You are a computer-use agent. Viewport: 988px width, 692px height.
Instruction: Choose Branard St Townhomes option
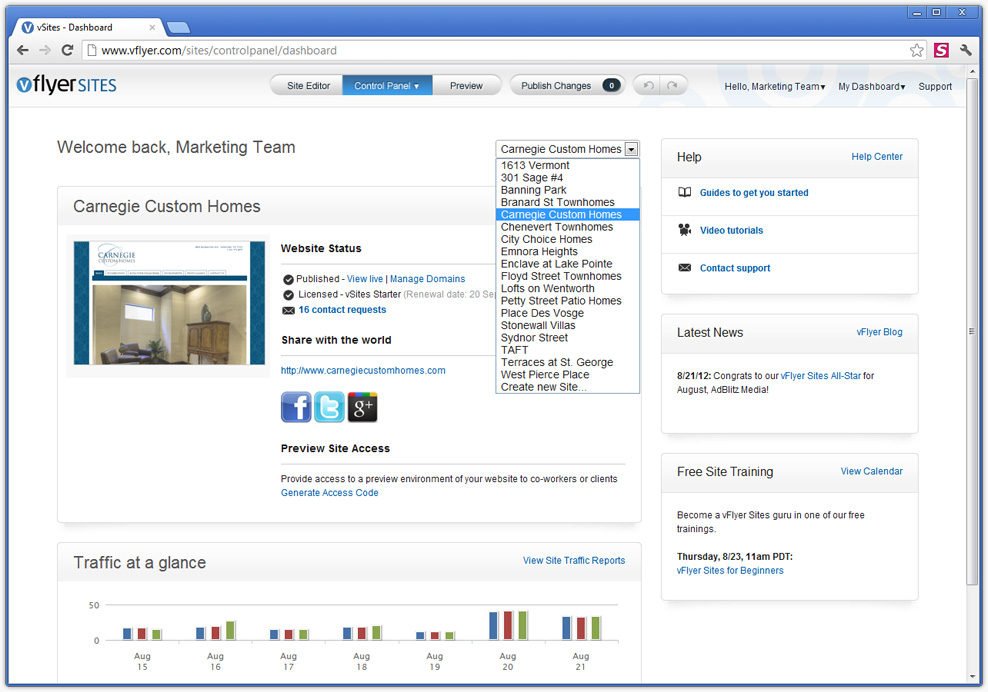coord(567,202)
